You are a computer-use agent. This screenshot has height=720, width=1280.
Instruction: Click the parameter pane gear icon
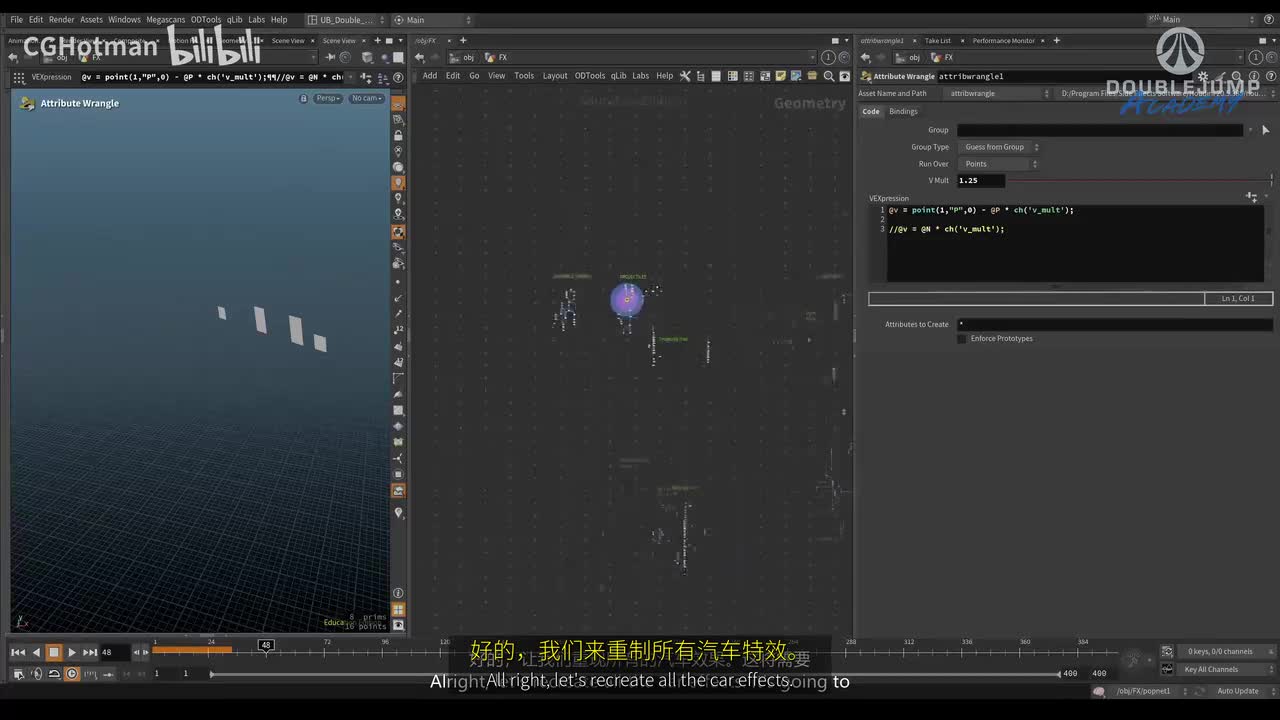[x=1204, y=76]
